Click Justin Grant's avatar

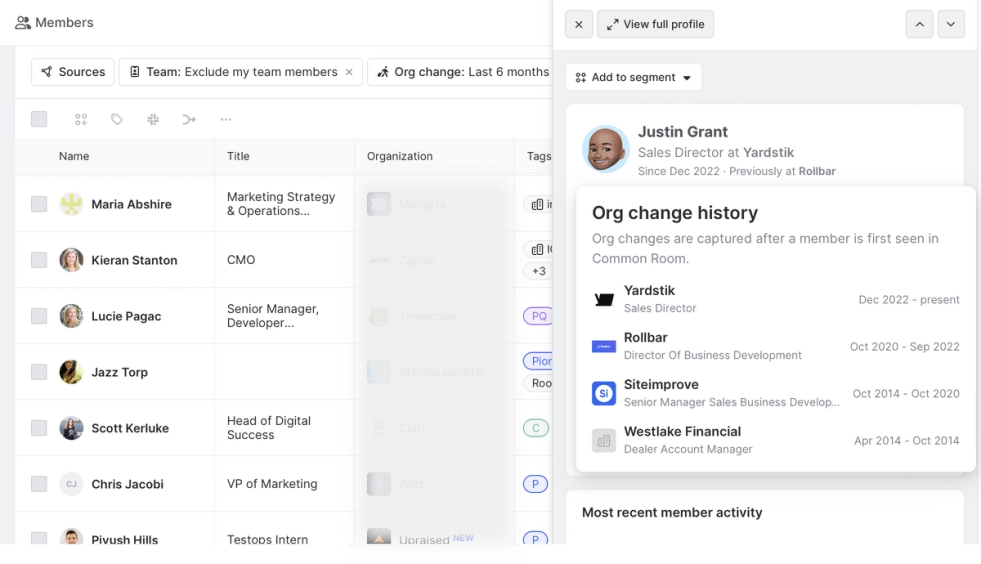pyautogui.click(x=605, y=149)
